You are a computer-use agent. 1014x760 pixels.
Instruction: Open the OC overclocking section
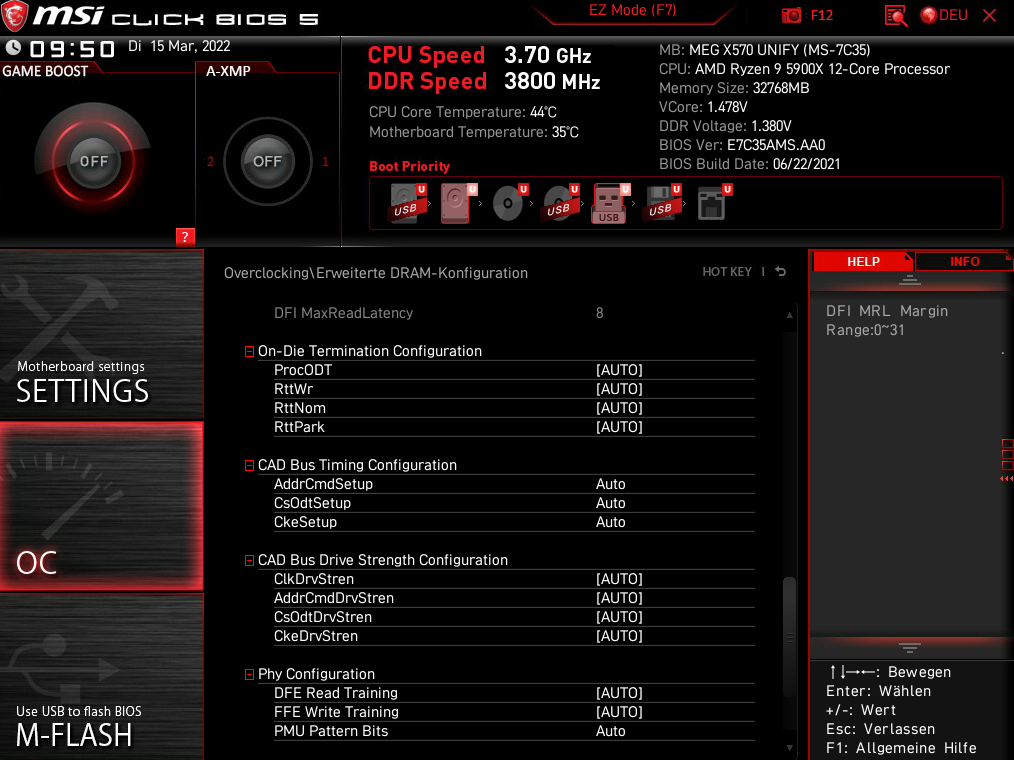tap(102, 506)
